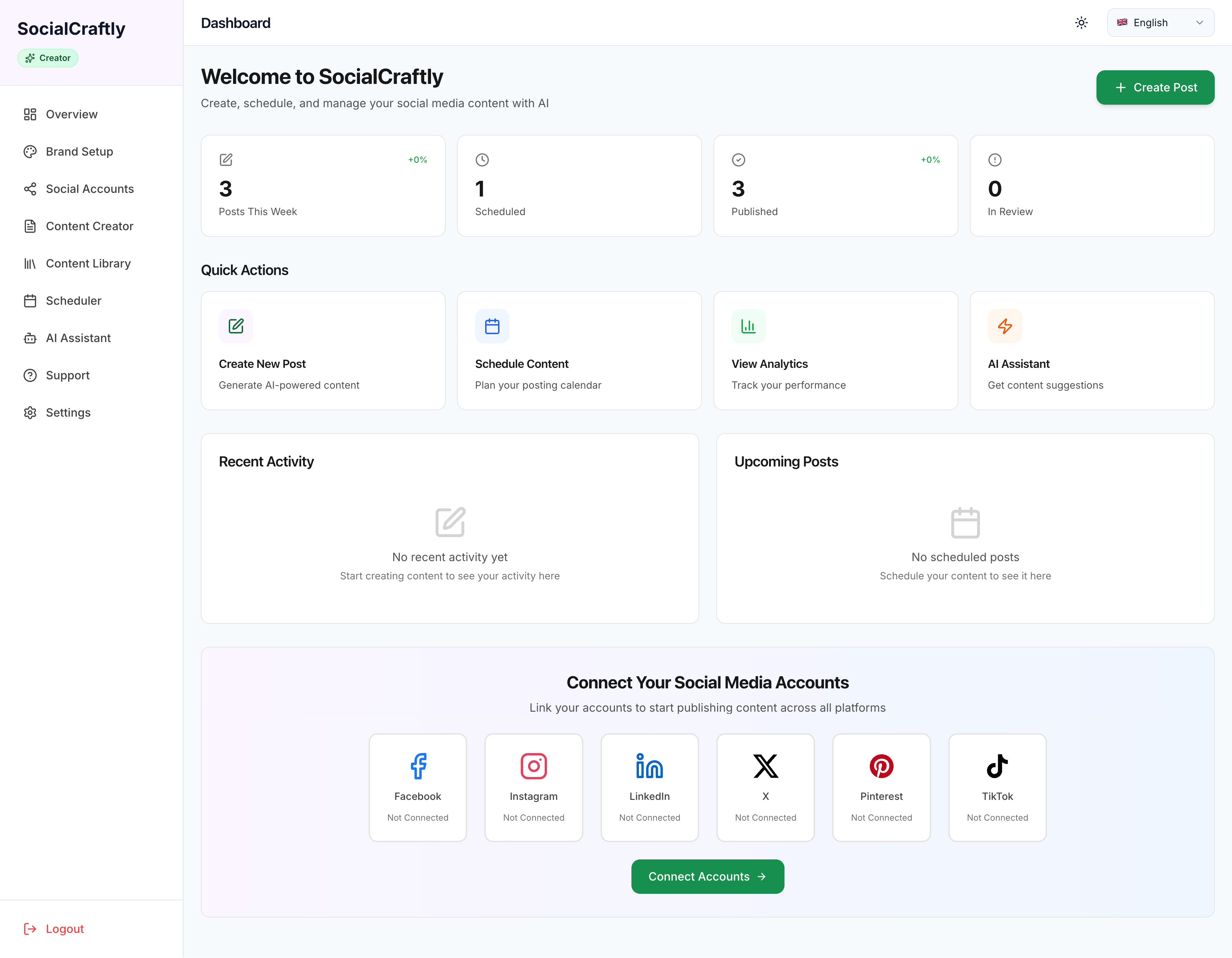Click the Social Accounts share icon
This screenshot has height=958, width=1232.
tap(30, 189)
